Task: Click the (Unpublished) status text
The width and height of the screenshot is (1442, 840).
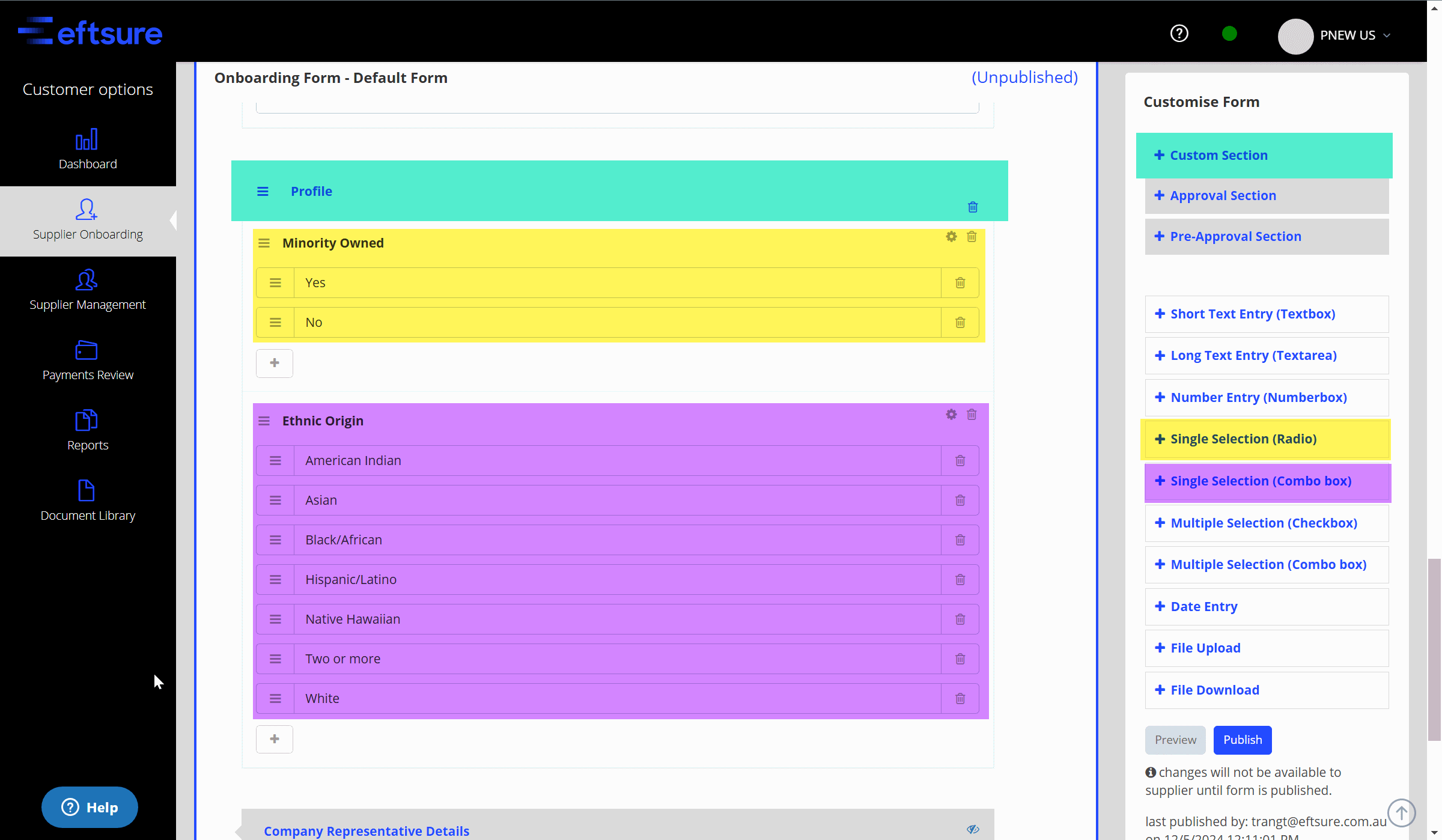Action: (x=1024, y=77)
